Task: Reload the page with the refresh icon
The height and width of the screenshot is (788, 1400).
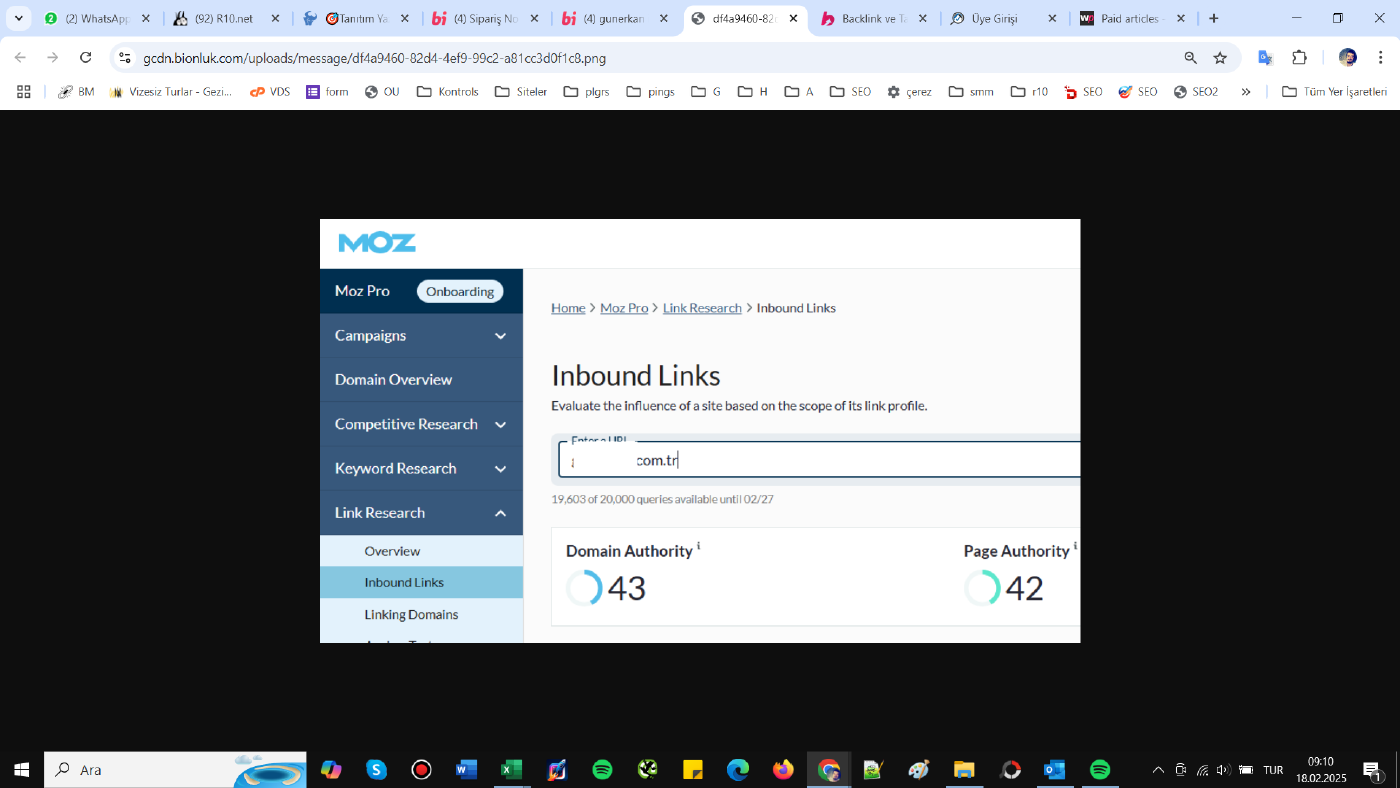Action: tap(86, 58)
